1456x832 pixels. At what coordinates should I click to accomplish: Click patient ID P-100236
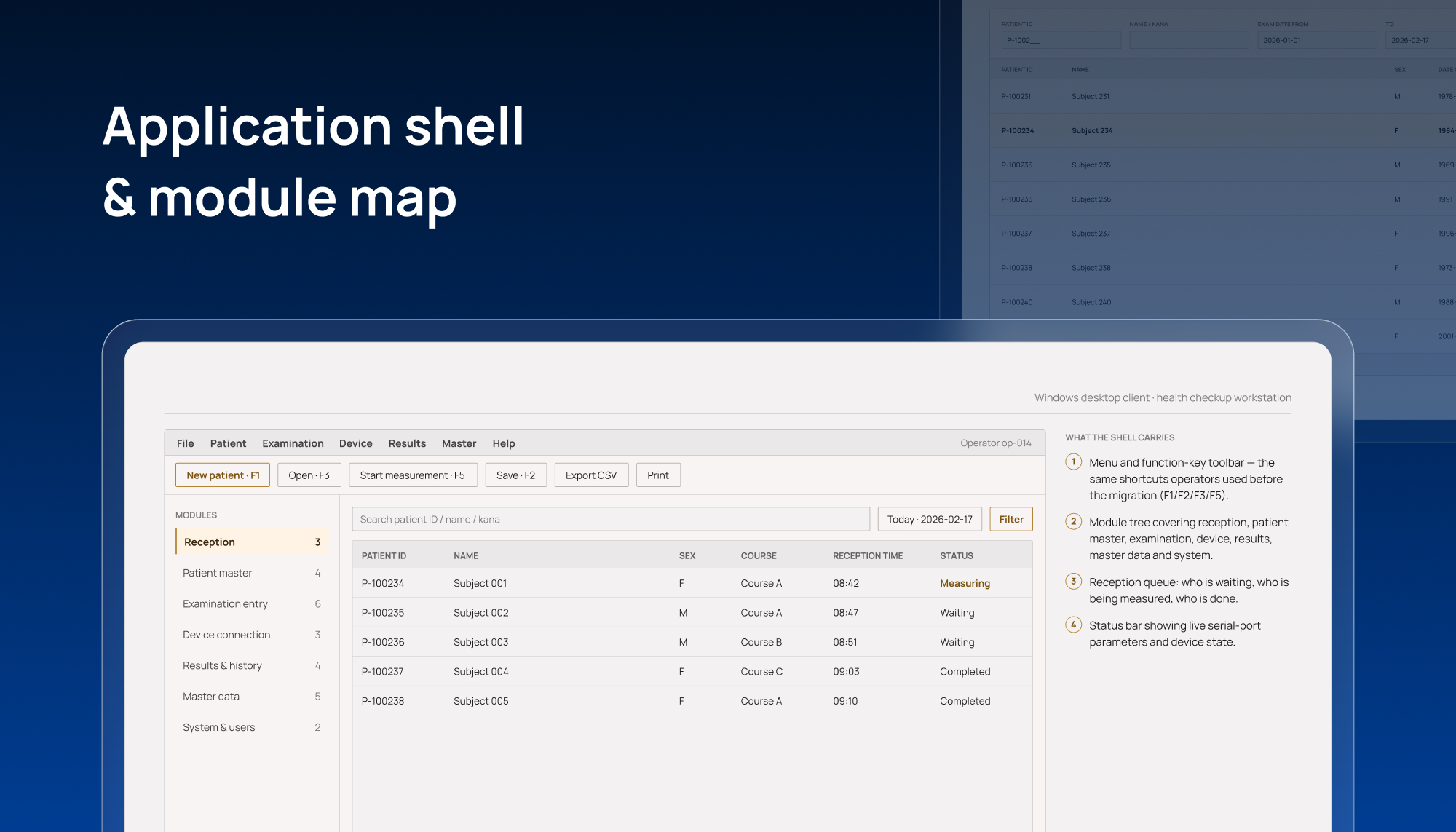pyautogui.click(x=383, y=642)
